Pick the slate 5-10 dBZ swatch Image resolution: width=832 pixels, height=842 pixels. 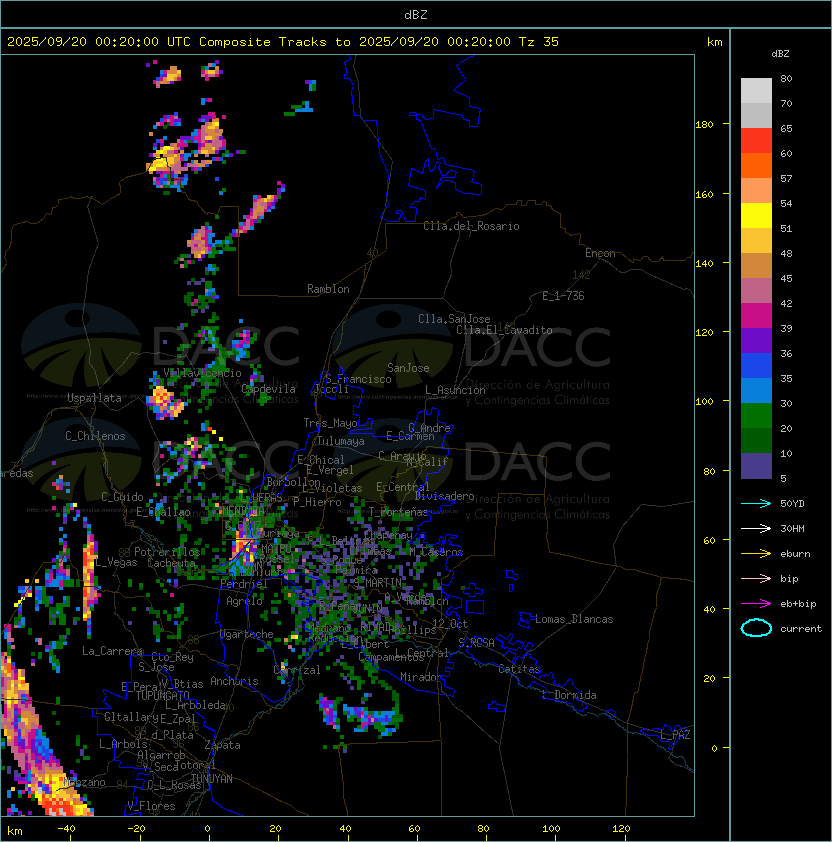pos(756,466)
